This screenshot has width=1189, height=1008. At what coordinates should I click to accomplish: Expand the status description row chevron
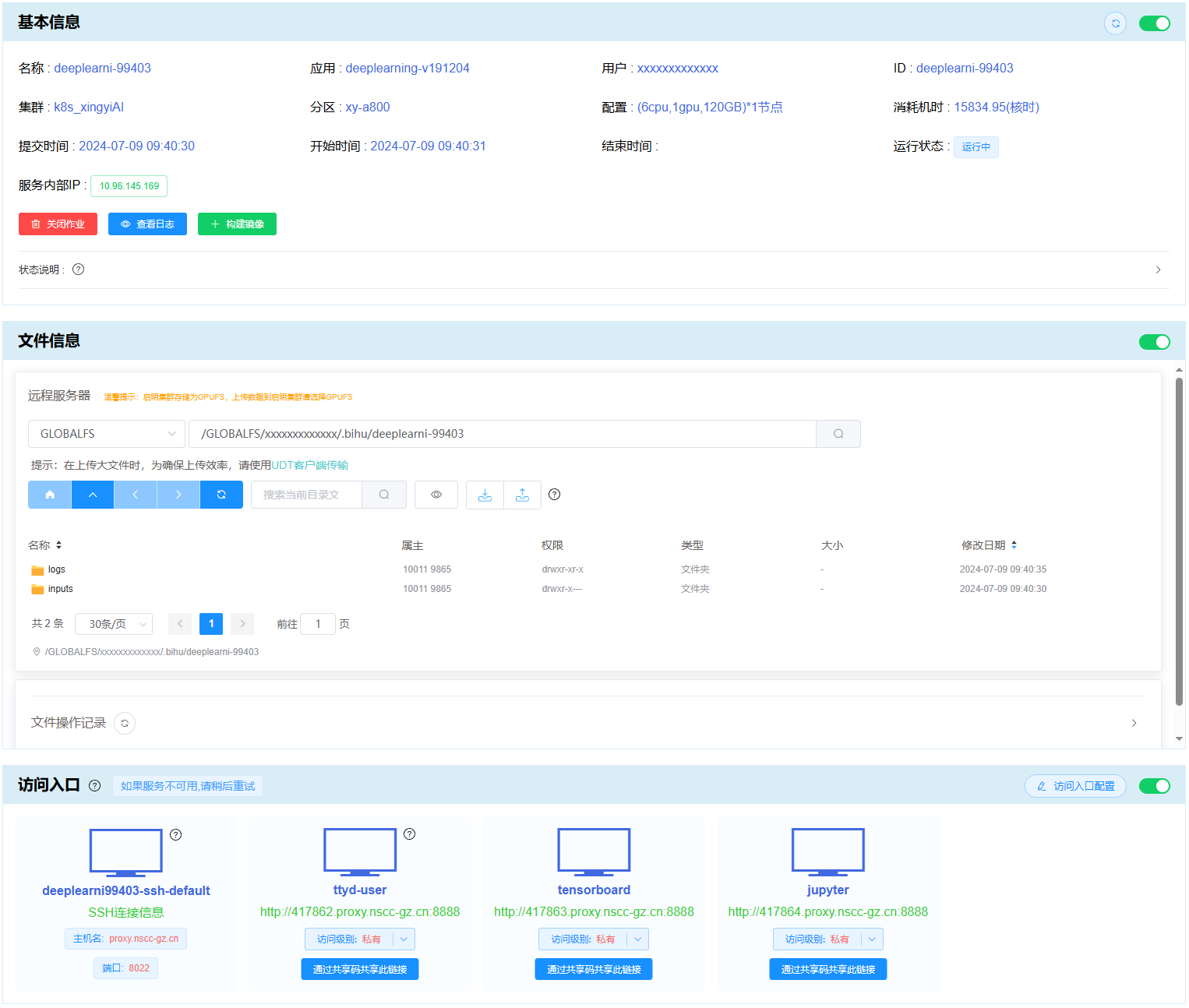[x=1158, y=270]
